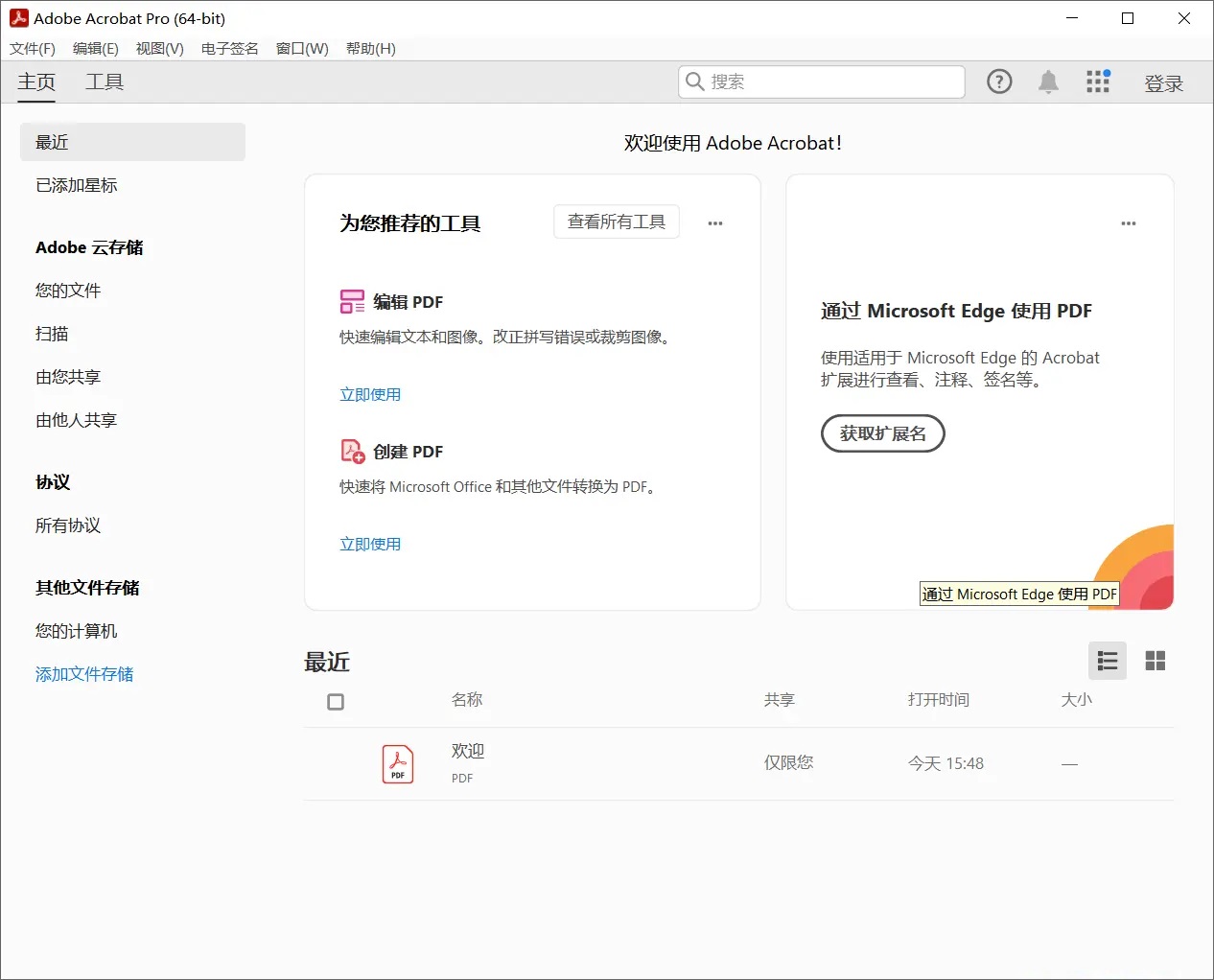Open the Help question mark icon

[x=999, y=82]
